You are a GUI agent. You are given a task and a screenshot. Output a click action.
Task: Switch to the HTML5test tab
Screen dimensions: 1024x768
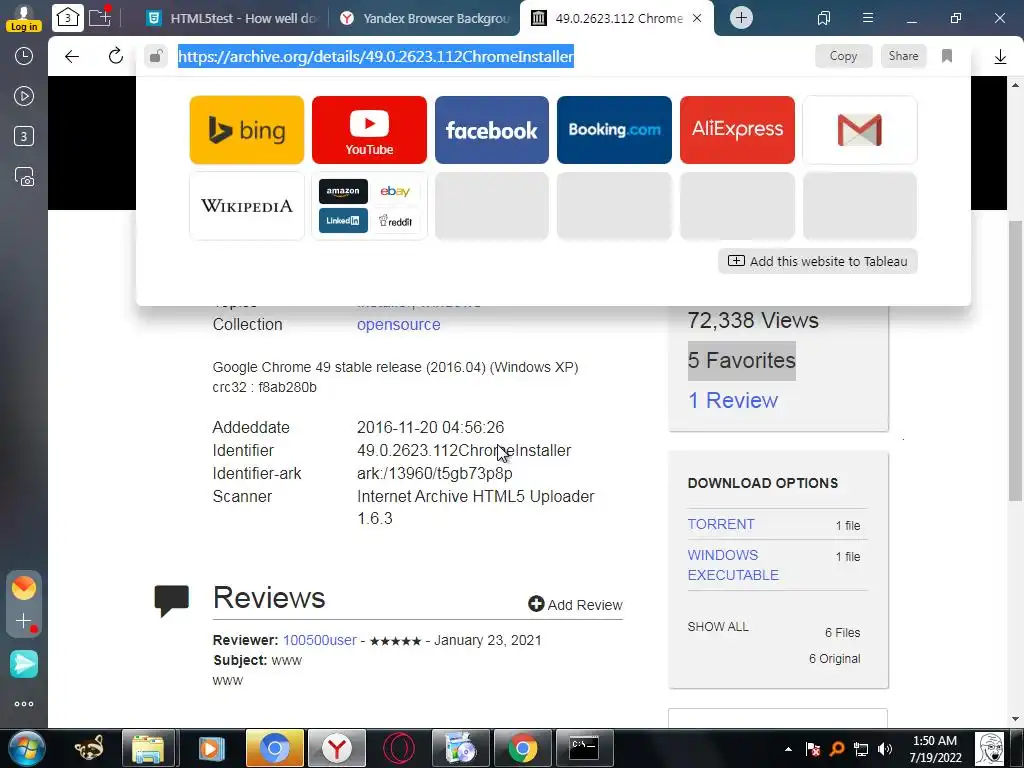pyautogui.click(x=232, y=18)
